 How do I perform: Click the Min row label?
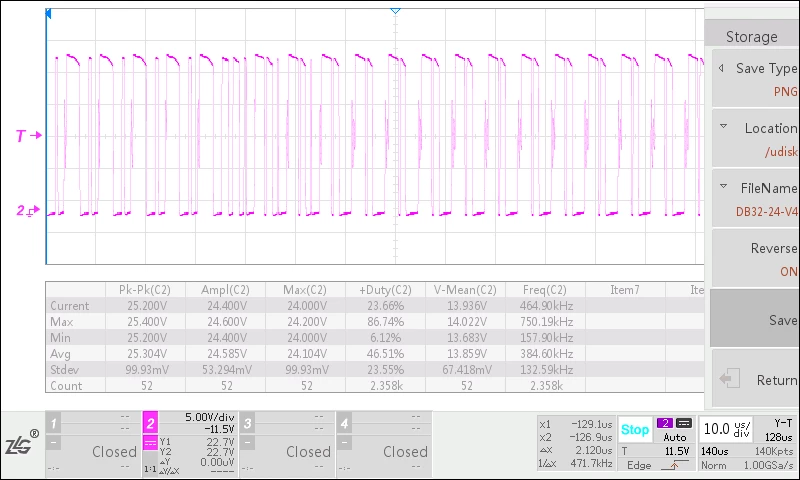pyautogui.click(x=60, y=338)
